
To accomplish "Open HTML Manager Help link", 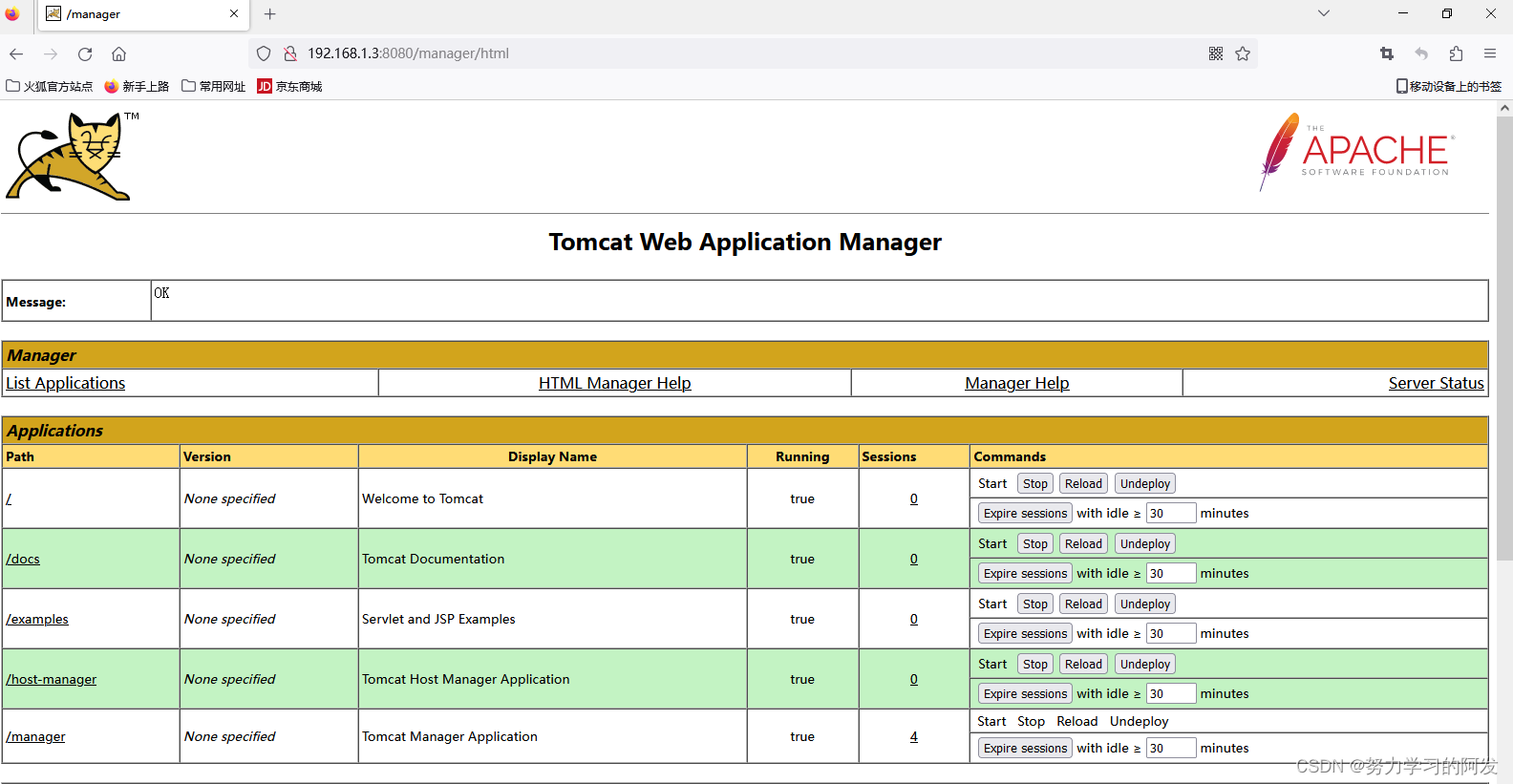I will point(615,383).
